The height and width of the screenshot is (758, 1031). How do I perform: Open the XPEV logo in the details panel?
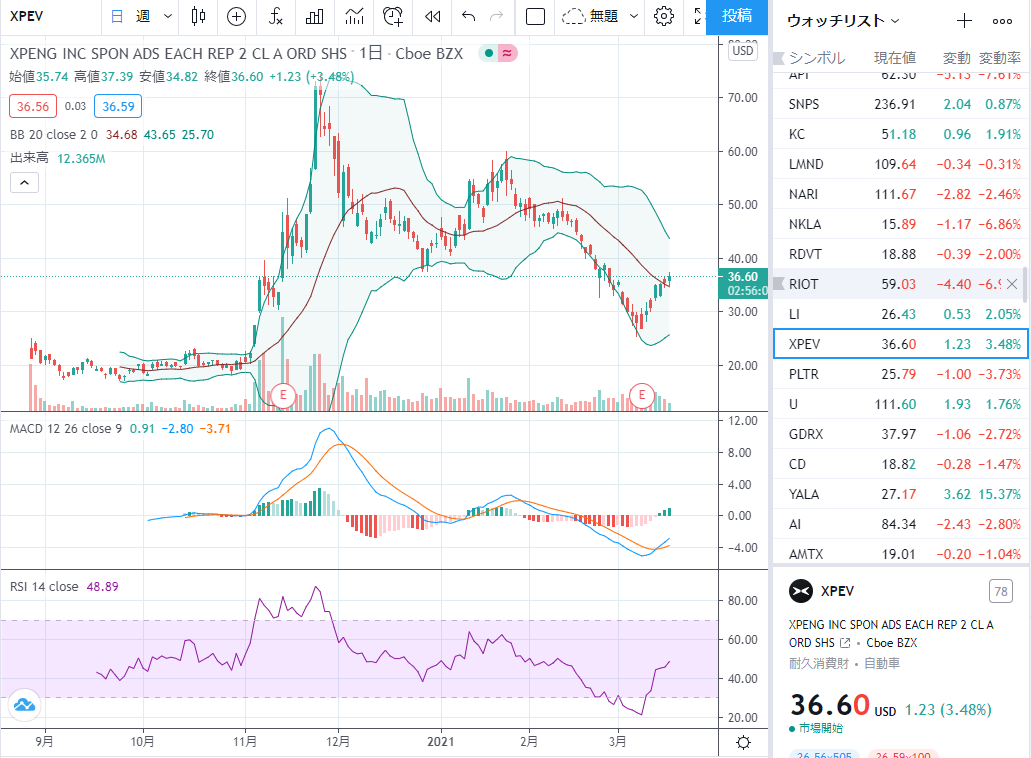click(x=801, y=591)
